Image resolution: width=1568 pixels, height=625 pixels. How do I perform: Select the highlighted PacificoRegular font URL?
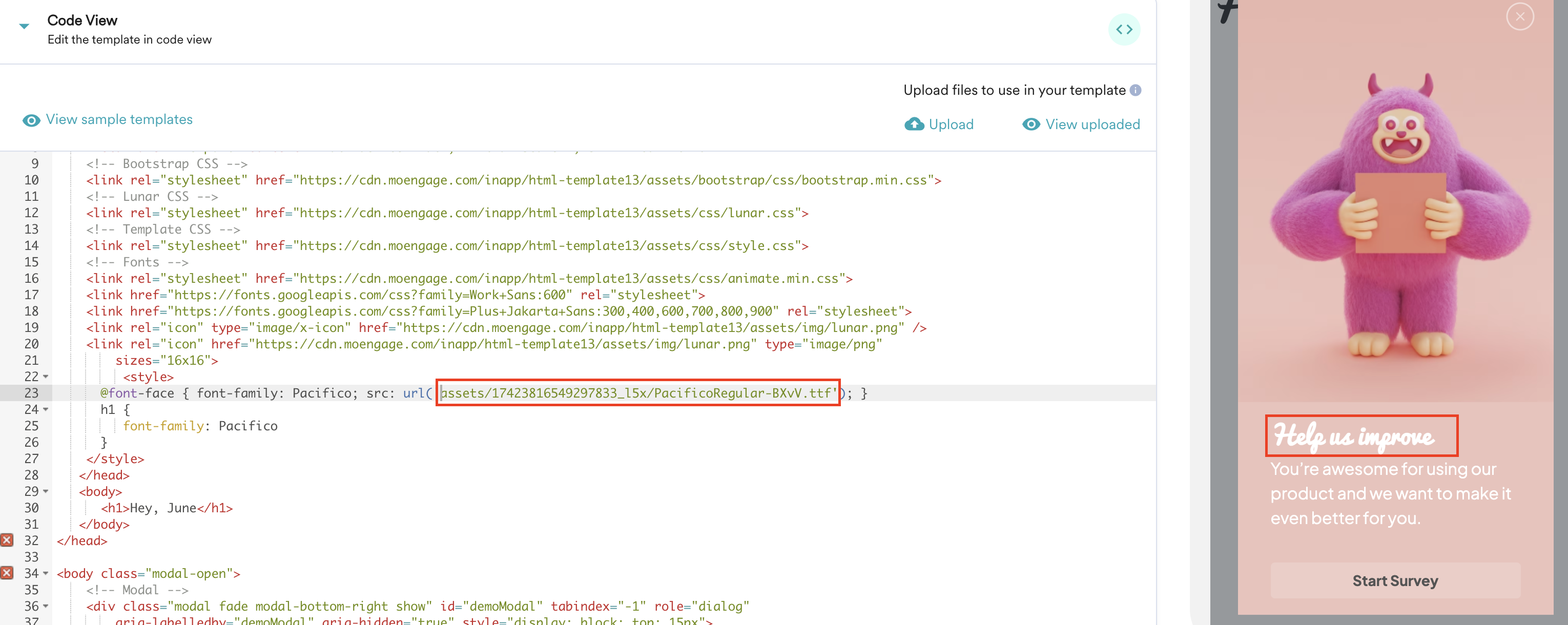638,393
